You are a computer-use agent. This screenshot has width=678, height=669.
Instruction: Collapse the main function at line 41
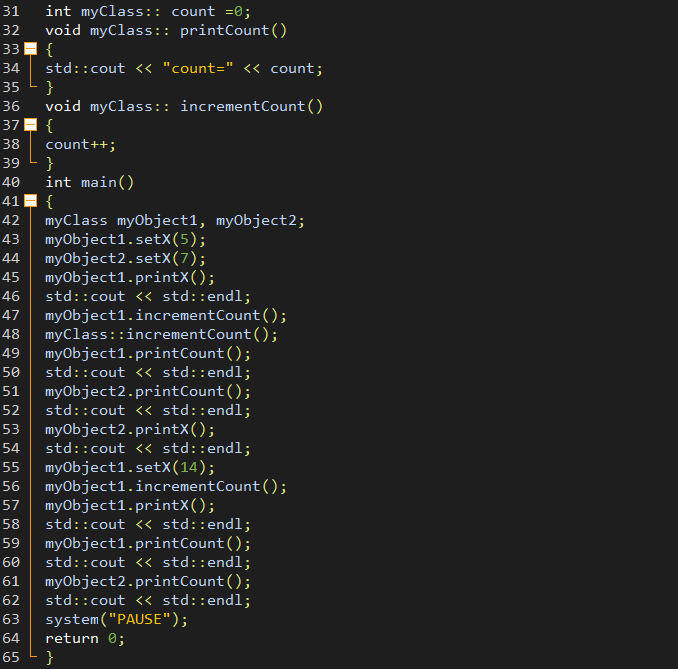(30, 201)
